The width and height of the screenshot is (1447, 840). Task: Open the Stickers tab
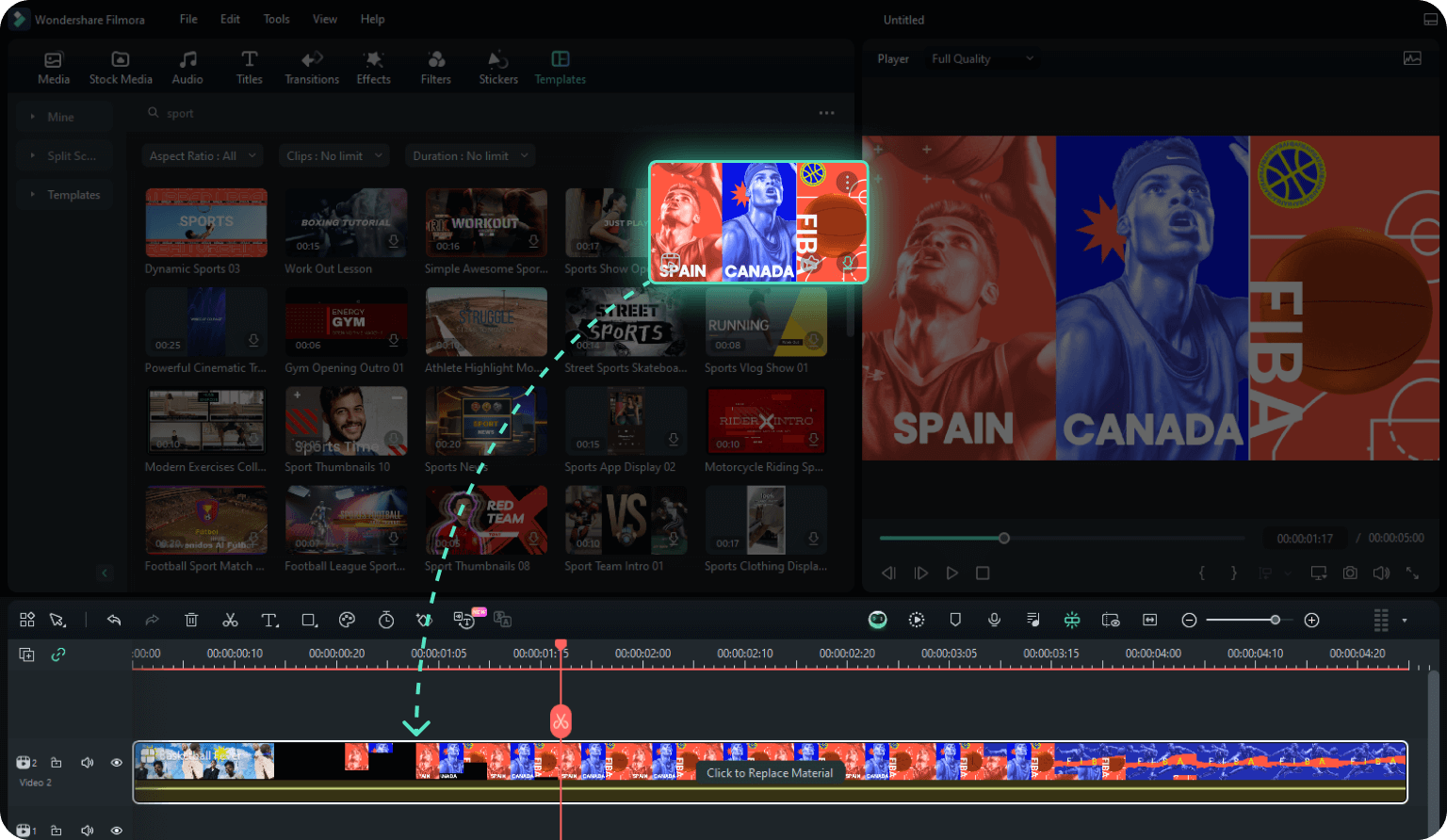click(498, 68)
